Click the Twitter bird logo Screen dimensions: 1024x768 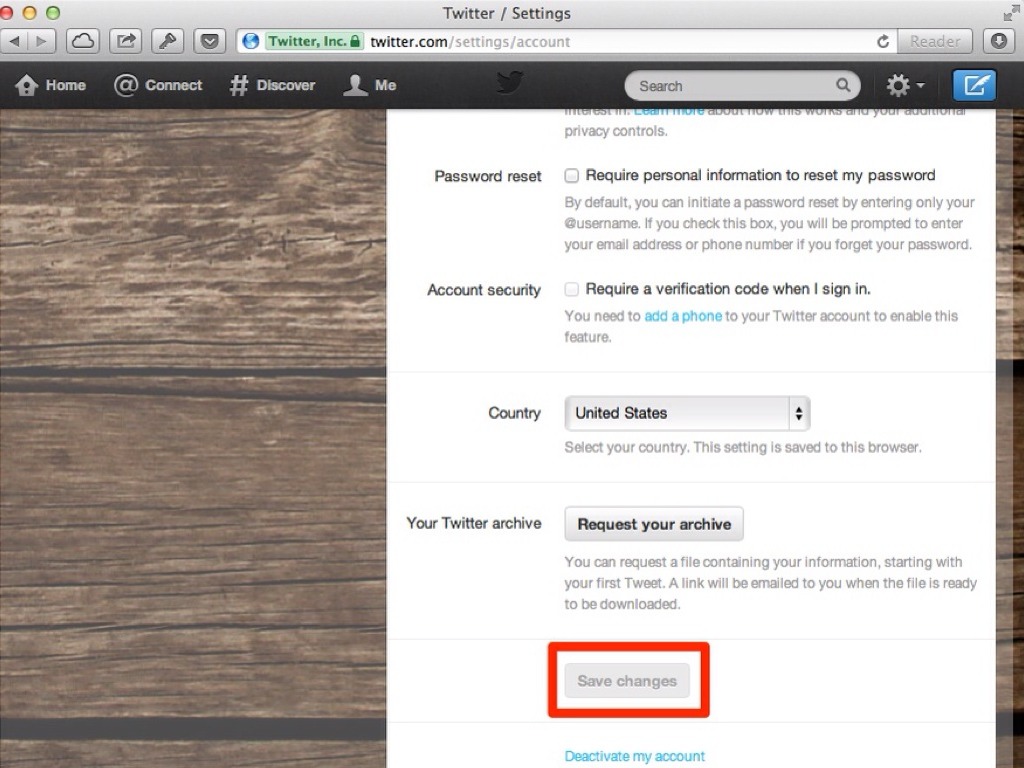[x=509, y=83]
